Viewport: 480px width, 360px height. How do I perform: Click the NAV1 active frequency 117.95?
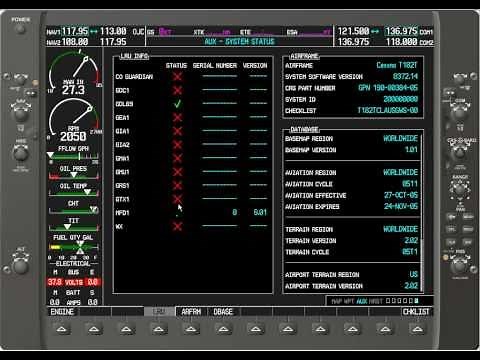75,31
